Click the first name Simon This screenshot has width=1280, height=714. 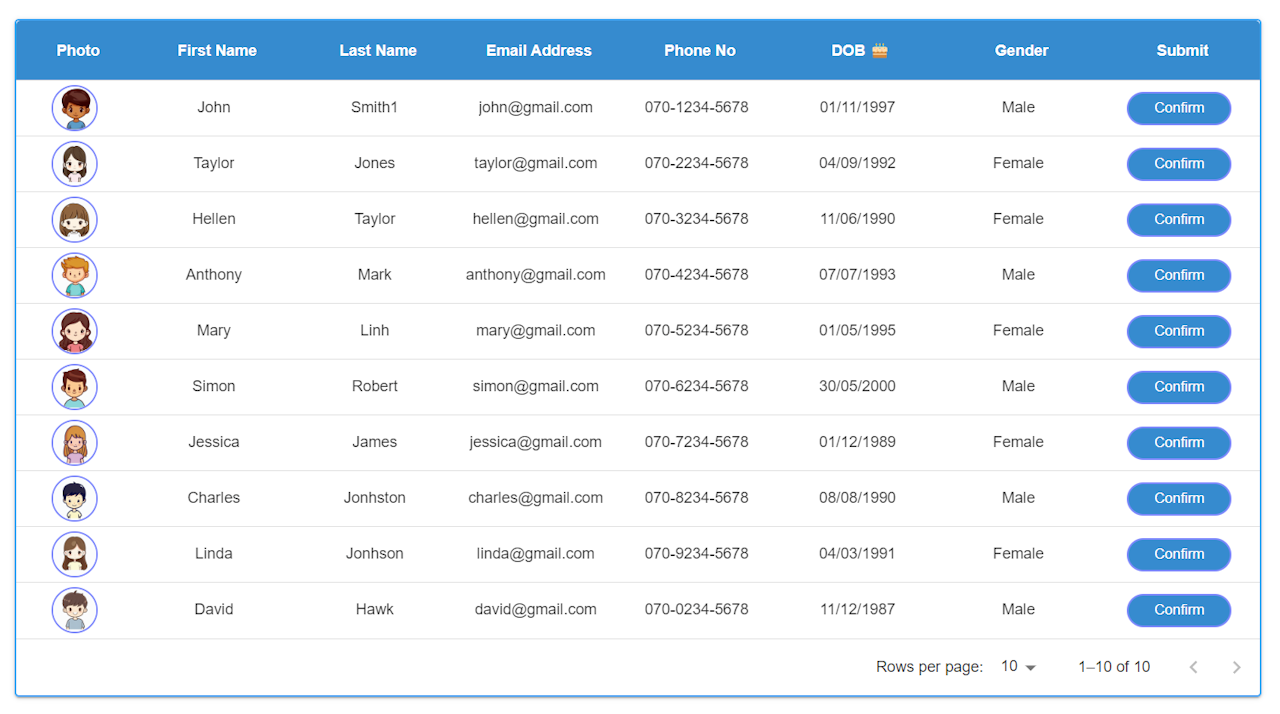(214, 386)
